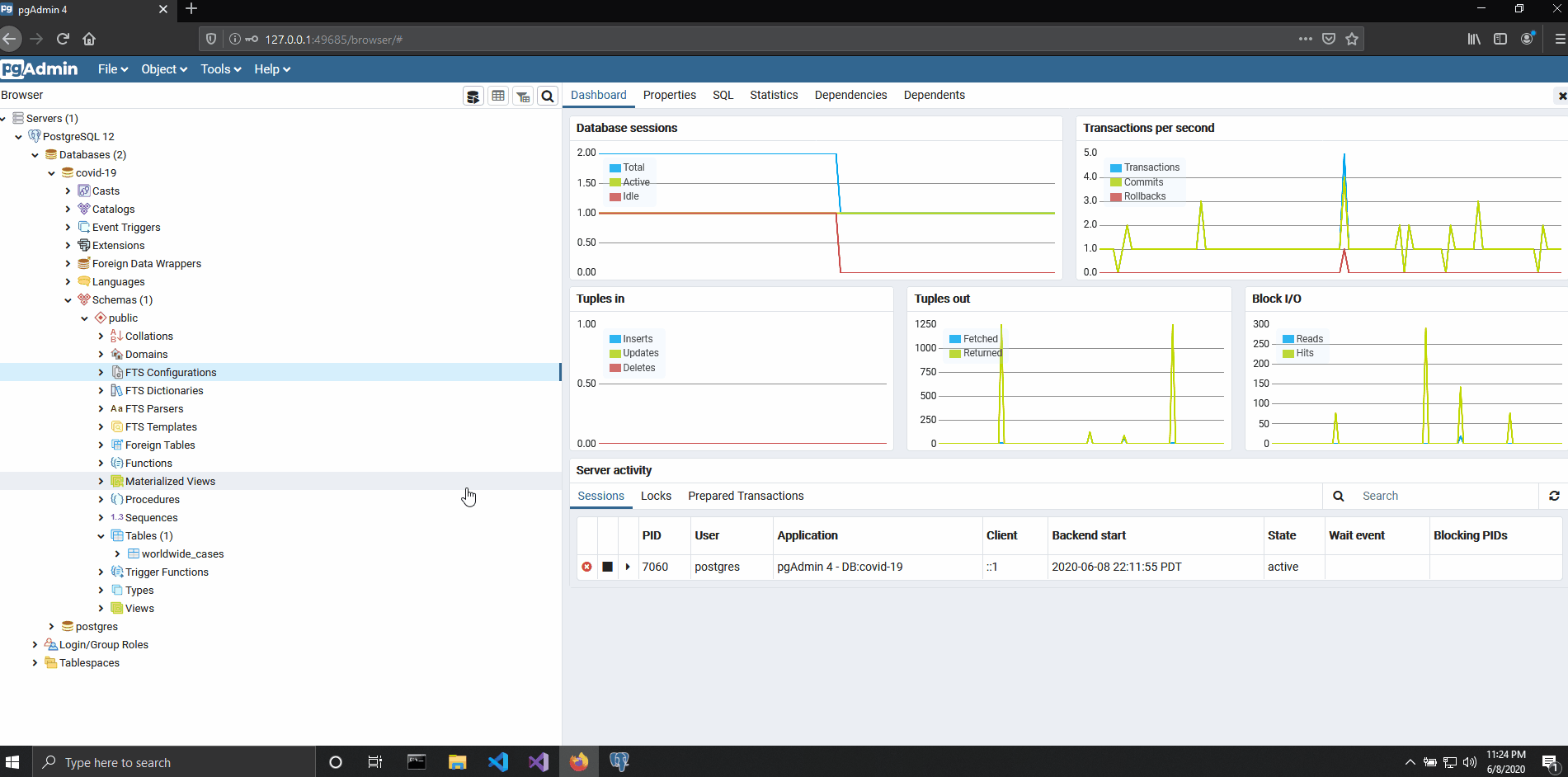
Task: Refresh the Server activity panel
Action: pos(1554,496)
